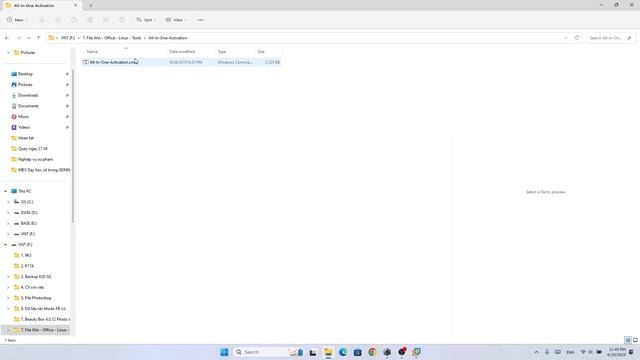The image size is (640, 360).
Task: Open Music in quick access
Action: [x=23, y=116]
